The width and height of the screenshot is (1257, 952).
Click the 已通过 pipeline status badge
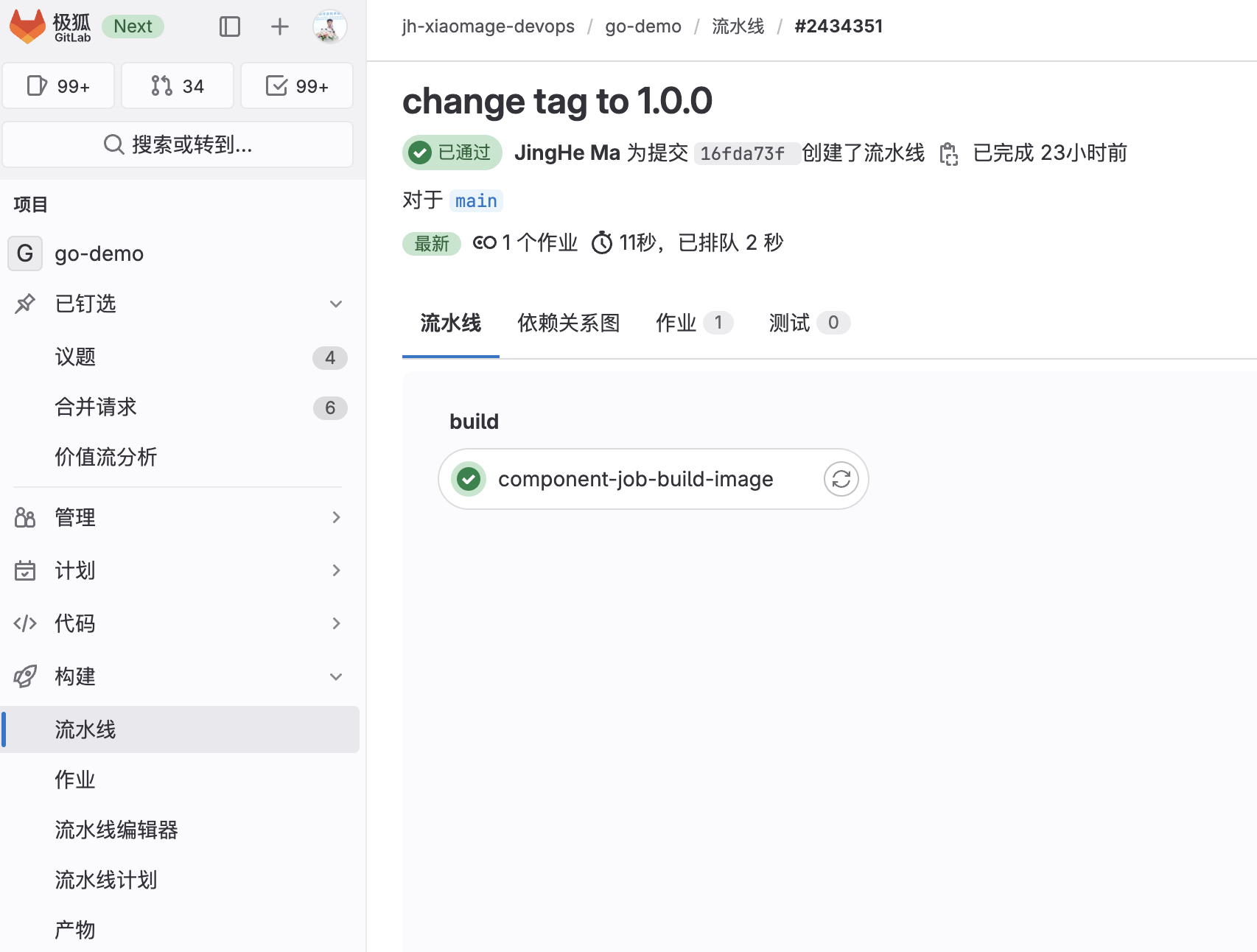(x=451, y=153)
